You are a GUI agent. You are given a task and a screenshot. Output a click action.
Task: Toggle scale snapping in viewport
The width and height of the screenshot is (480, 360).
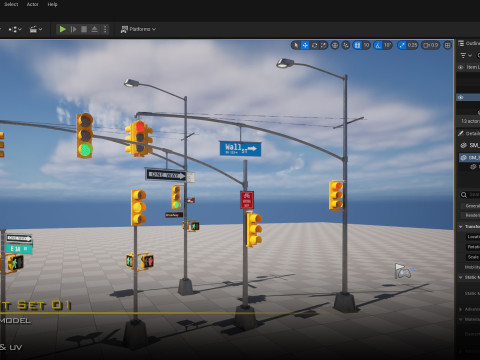tap(402, 45)
